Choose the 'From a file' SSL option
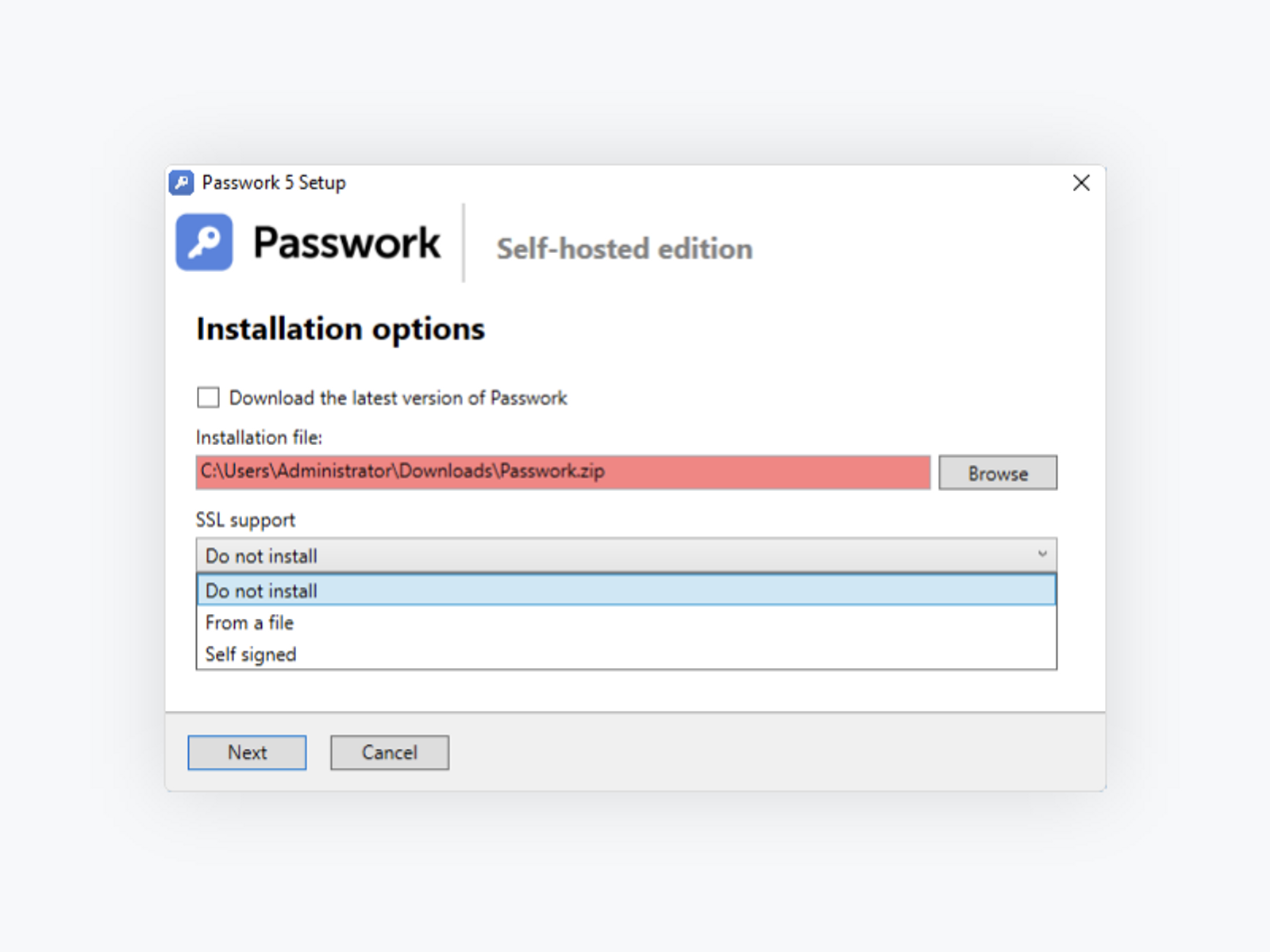Image resolution: width=1270 pixels, height=952 pixels. tap(249, 623)
